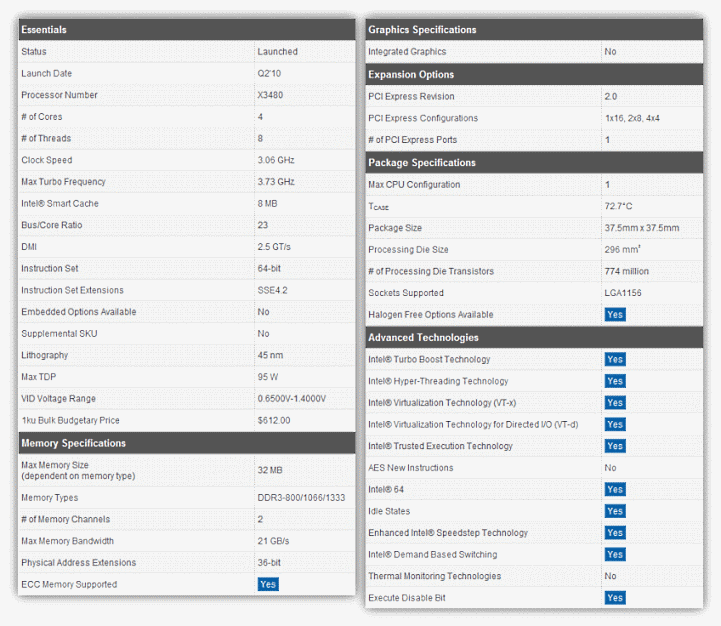This screenshot has height=626, width=721.
Task: Select the Advanced Technologies section header
Action: tap(534, 337)
